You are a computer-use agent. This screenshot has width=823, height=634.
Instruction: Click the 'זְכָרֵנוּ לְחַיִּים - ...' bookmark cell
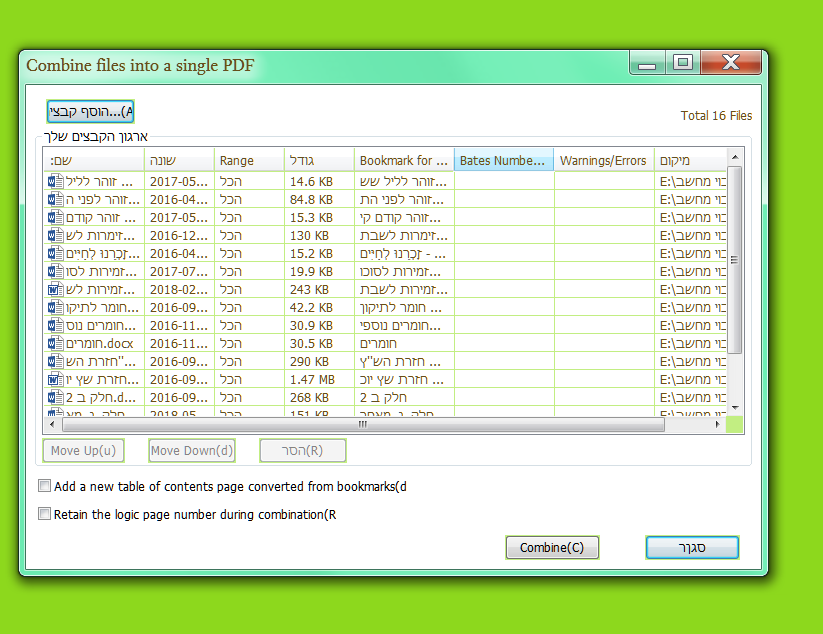(404, 253)
